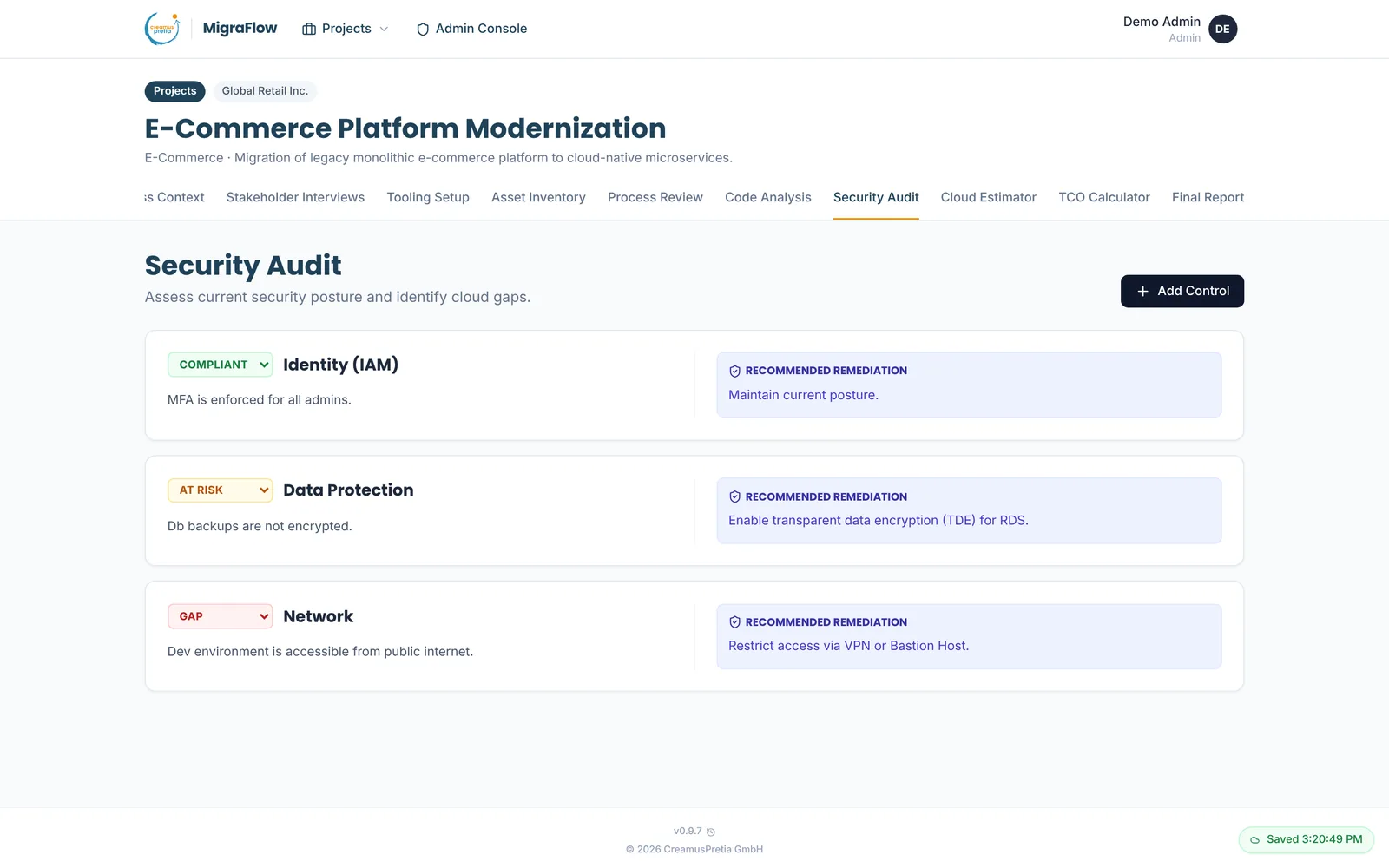Switch to the Cloud Estimator tab

click(x=989, y=197)
